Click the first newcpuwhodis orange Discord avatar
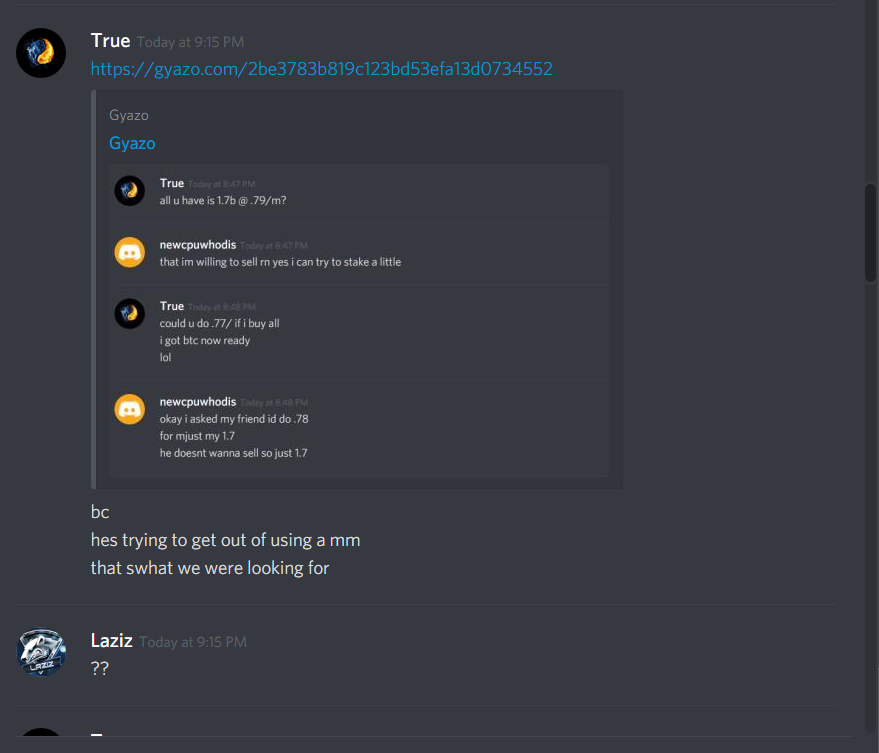Image resolution: width=879 pixels, height=753 pixels. (x=129, y=252)
